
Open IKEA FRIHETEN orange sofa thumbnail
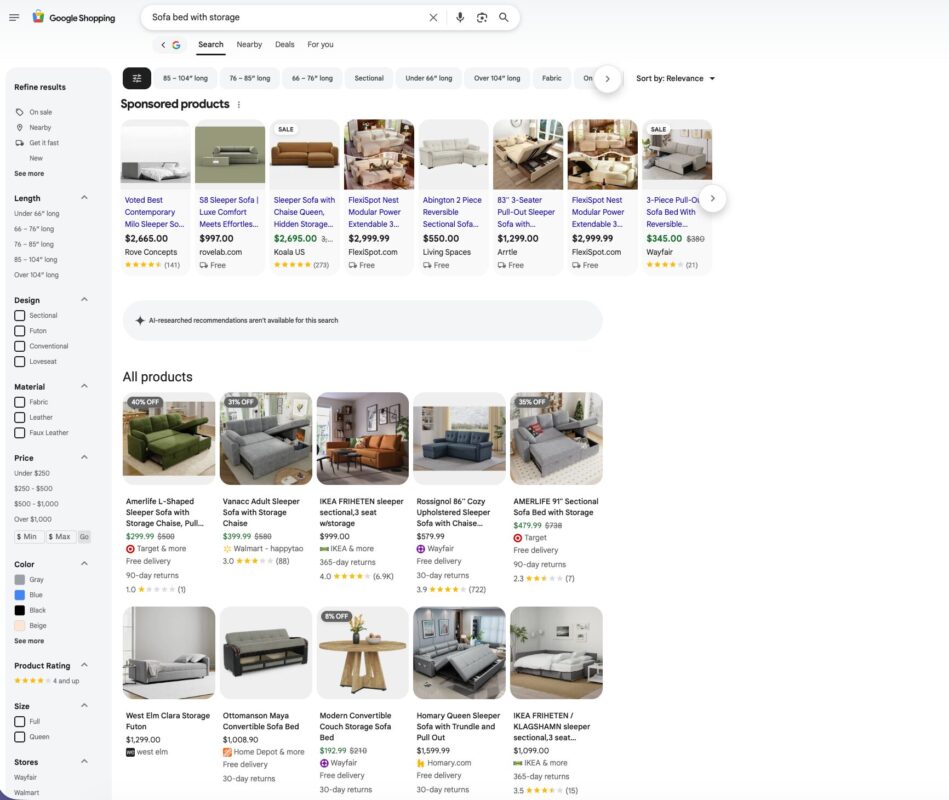363,438
